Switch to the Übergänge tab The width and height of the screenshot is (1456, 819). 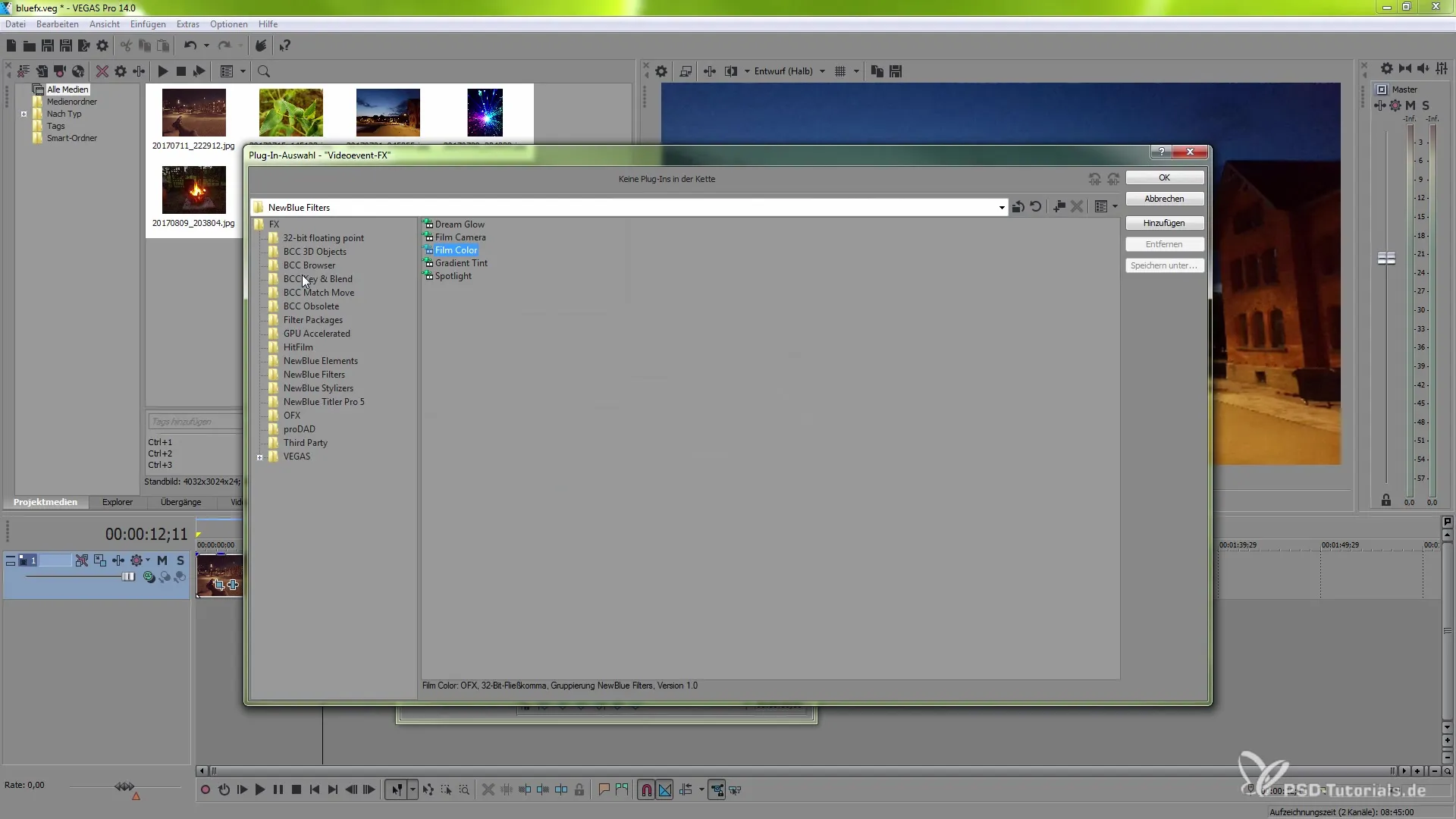(181, 502)
